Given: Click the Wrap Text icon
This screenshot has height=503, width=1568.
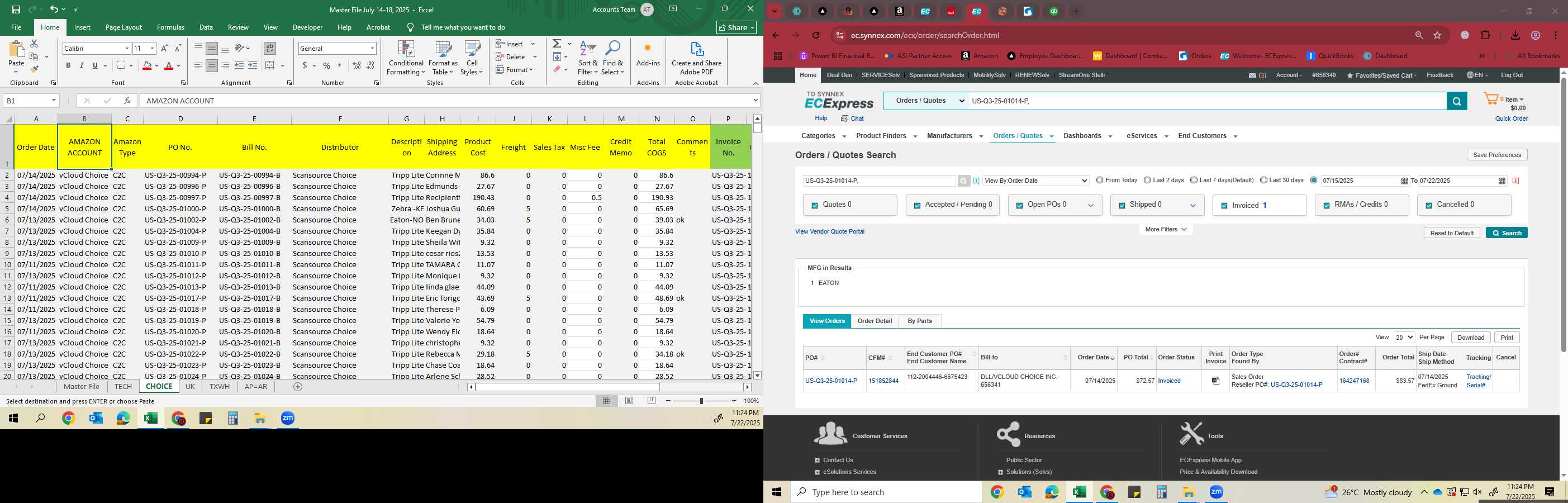Looking at the screenshot, I should point(270,48).
